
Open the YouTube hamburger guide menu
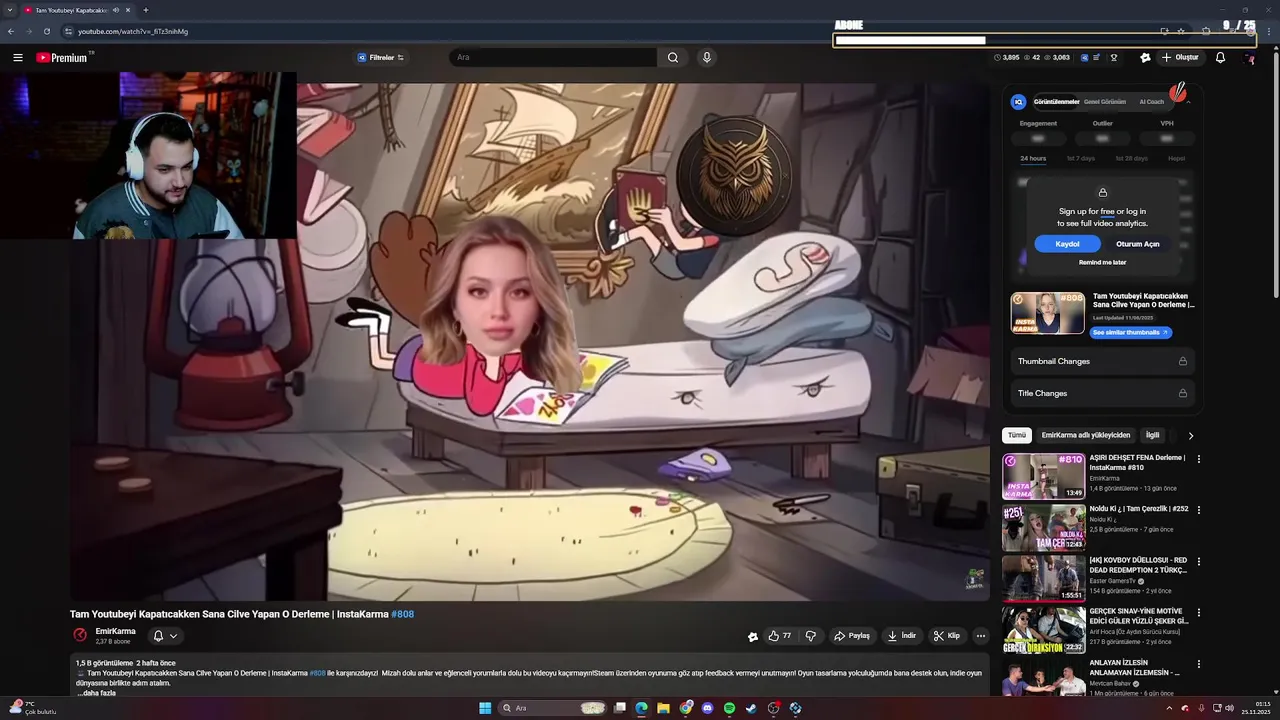tap(17, 58)
